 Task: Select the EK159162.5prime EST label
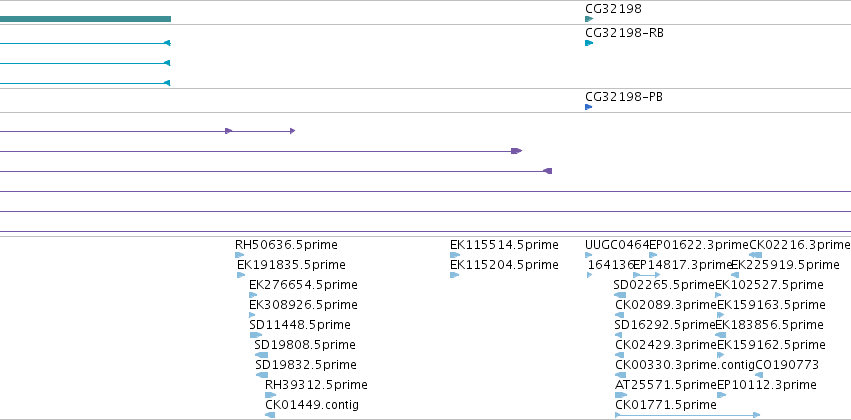click(771, 345)
